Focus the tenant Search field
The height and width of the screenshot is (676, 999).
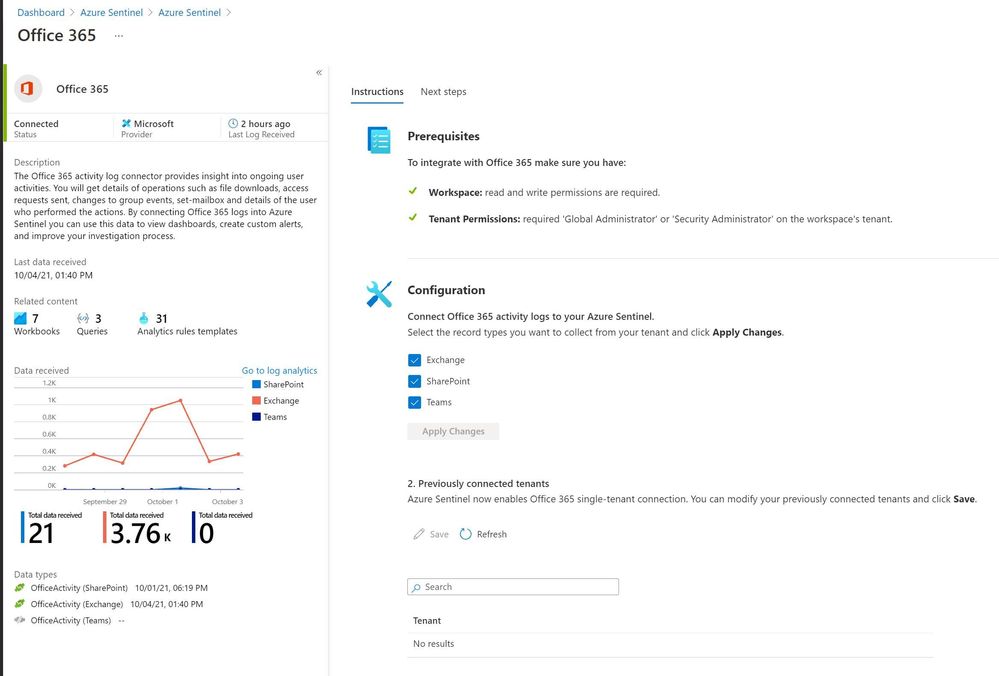(x=513, y=587)
